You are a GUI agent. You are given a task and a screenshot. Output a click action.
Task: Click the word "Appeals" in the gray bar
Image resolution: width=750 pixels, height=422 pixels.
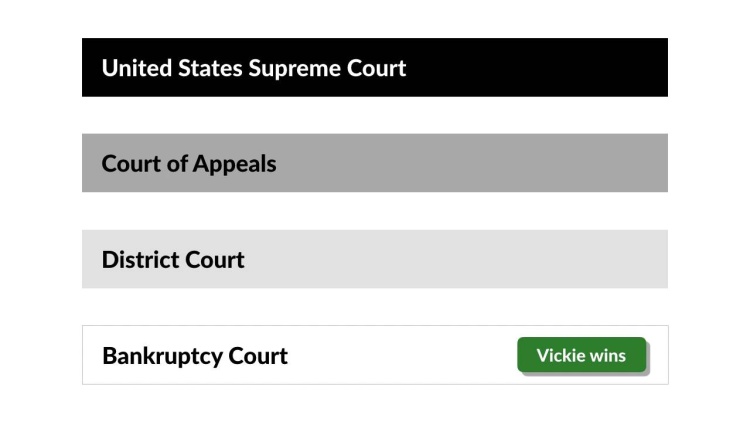[x=235, y=165]
